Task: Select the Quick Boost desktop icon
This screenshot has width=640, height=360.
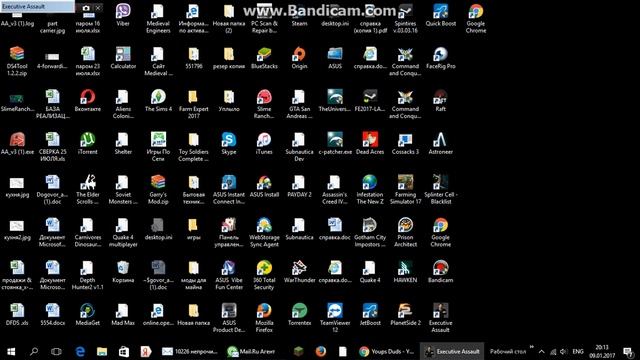Action: point(440,16)
